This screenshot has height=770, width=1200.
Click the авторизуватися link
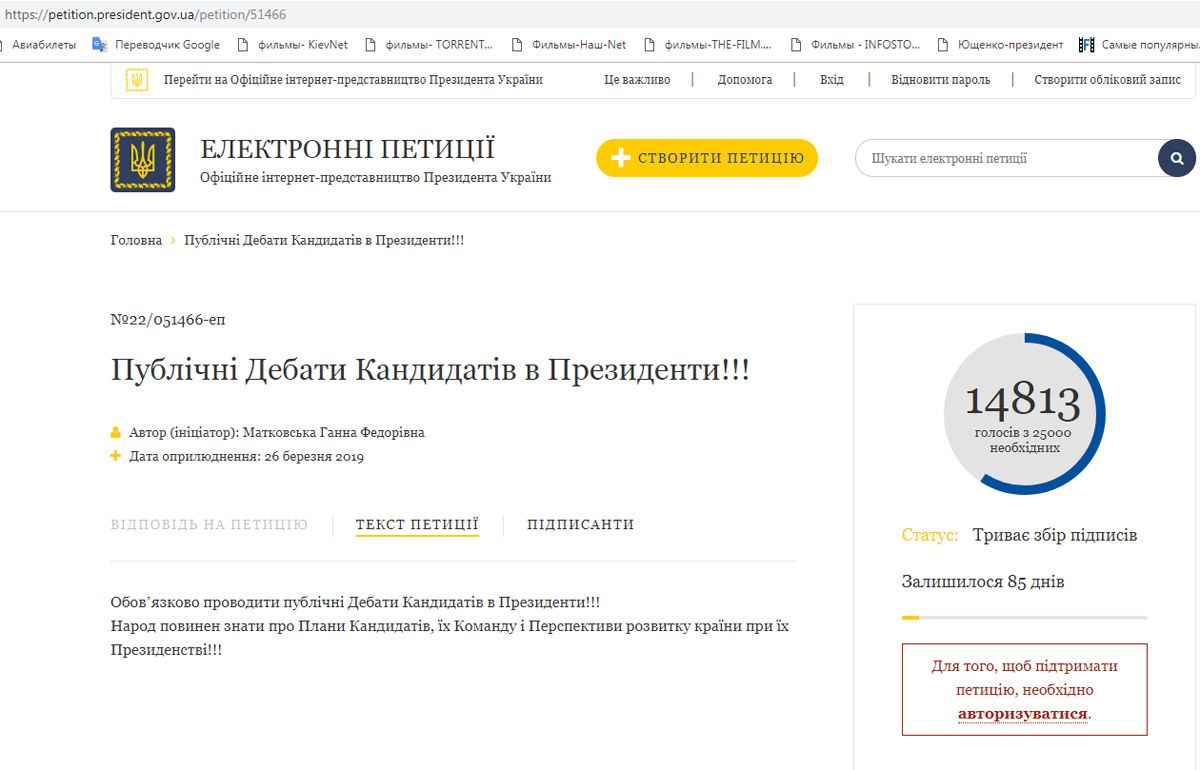pos(1022,714)
